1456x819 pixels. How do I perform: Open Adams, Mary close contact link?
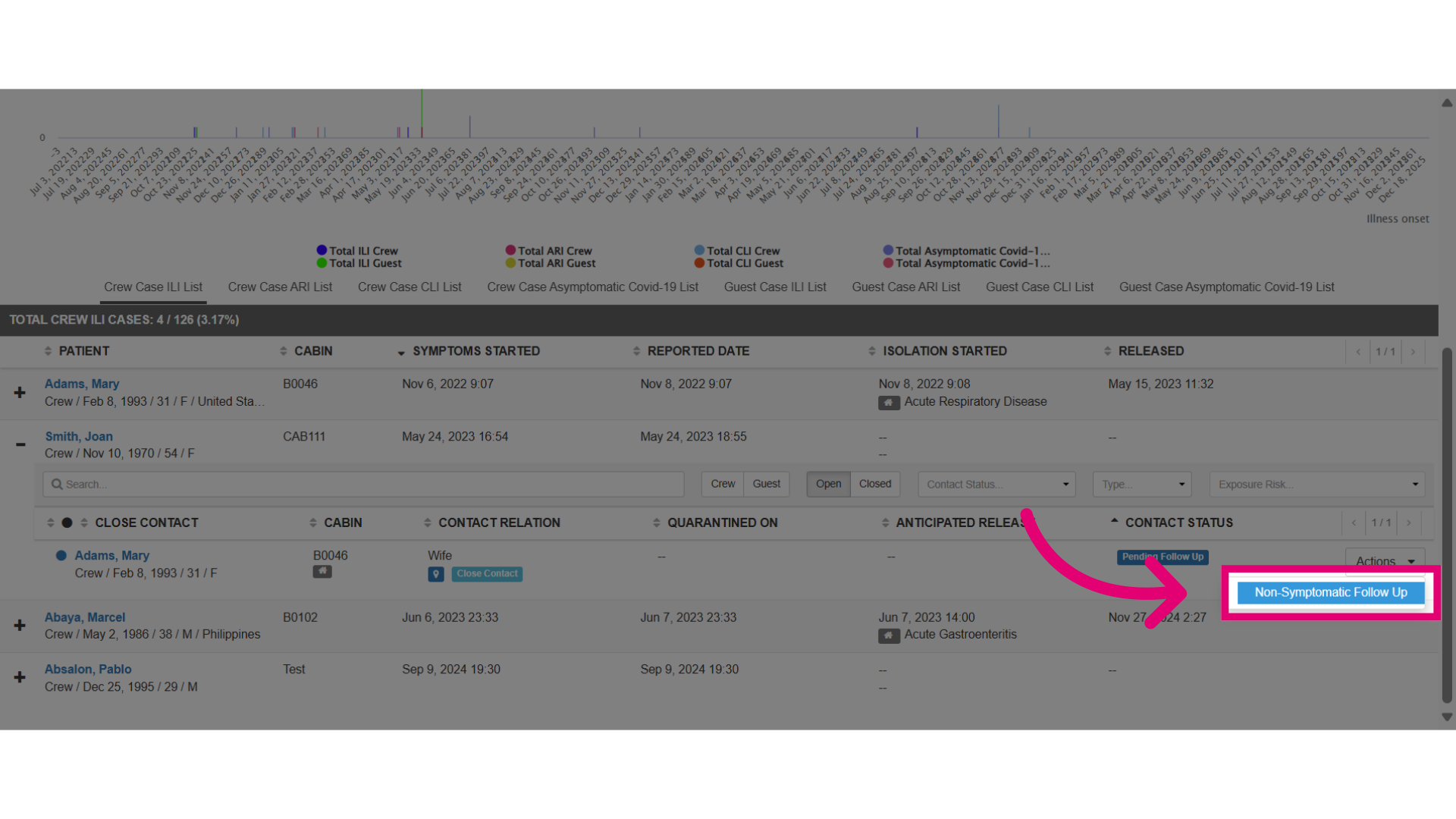tap(112, 556)
